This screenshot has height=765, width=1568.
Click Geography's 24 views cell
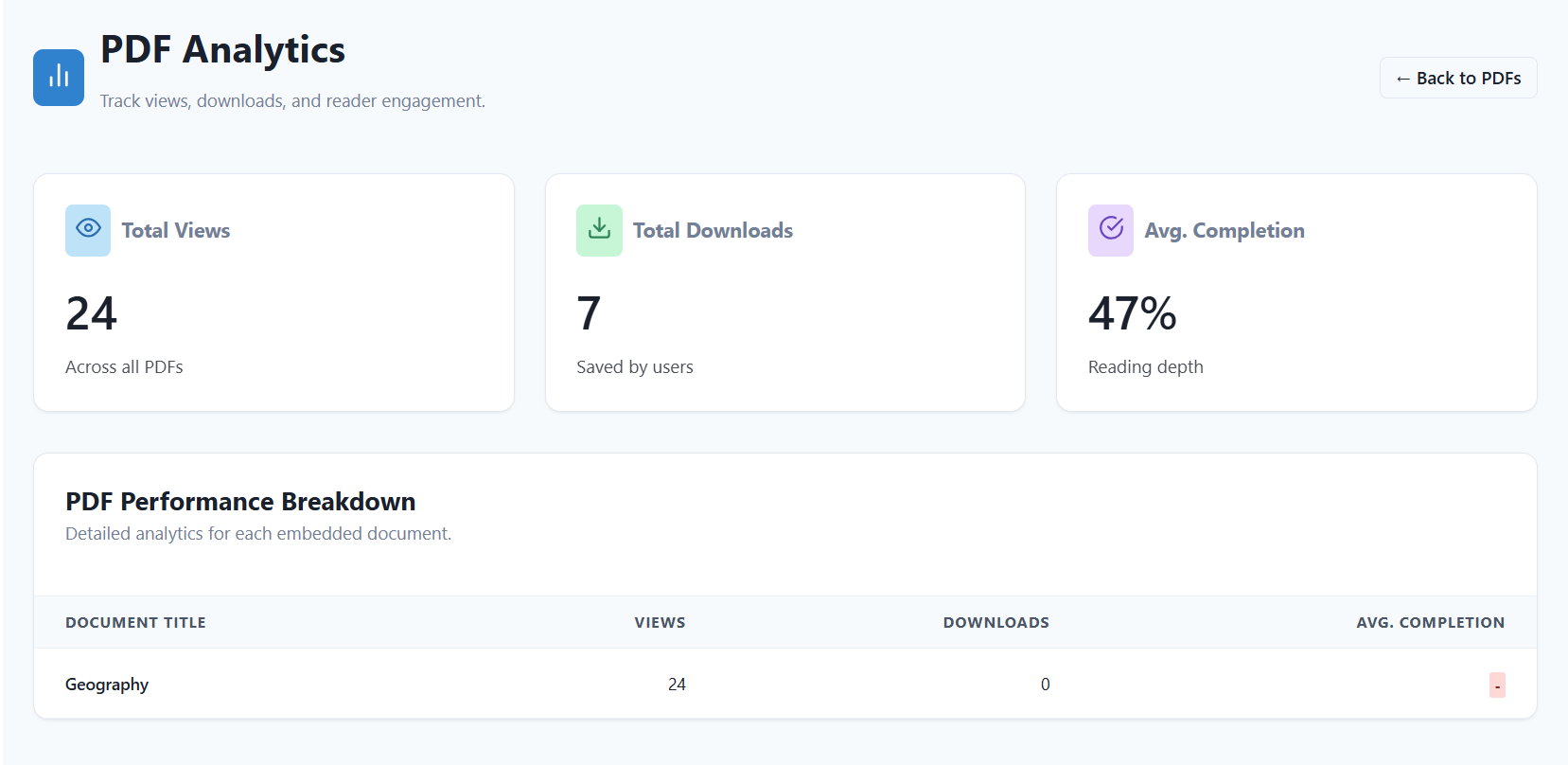[677, 684]
